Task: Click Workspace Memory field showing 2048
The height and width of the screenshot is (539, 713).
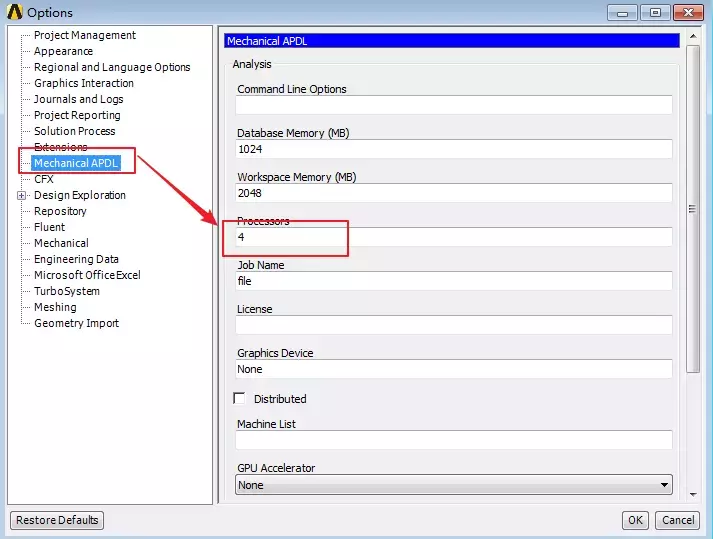Action: click(454, 193)
